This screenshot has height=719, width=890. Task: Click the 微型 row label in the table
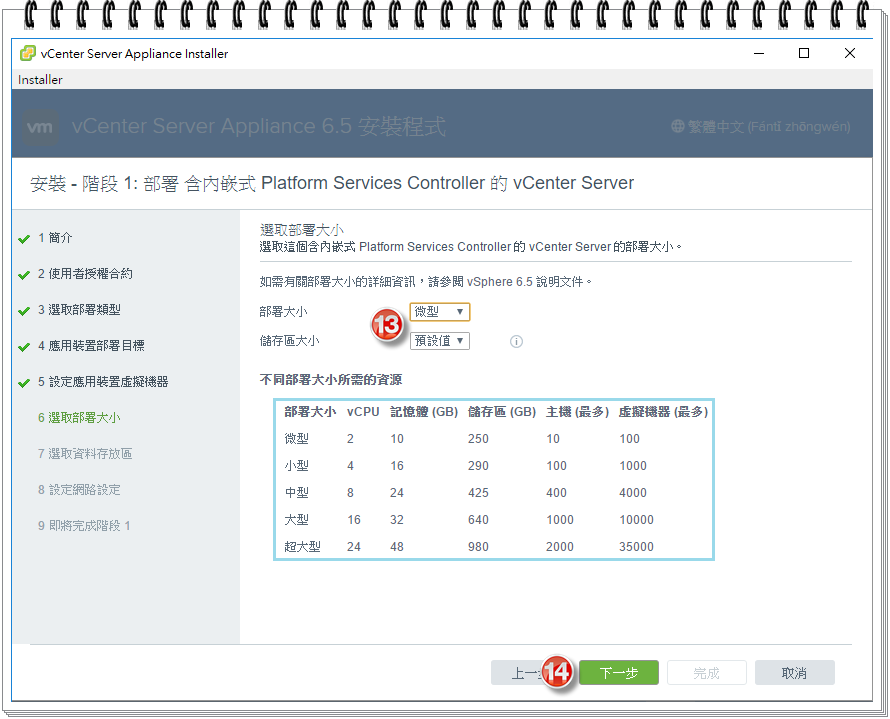coord(296,439)
